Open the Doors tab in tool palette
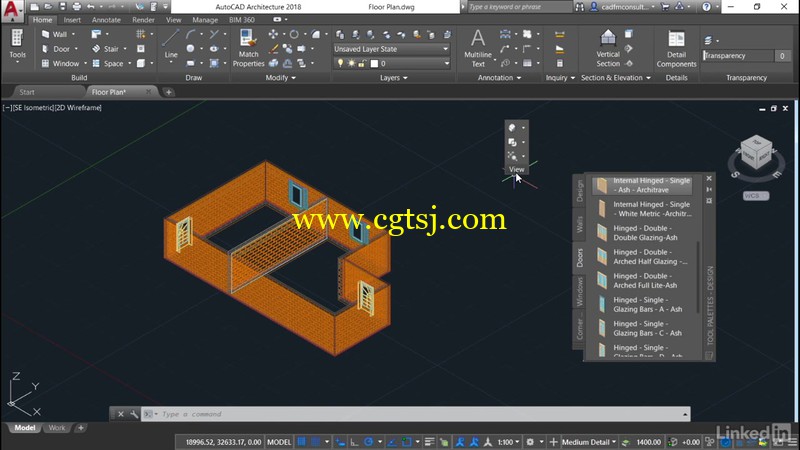Image resolution: width=800 pixels, height=450 pixels. 579,258
